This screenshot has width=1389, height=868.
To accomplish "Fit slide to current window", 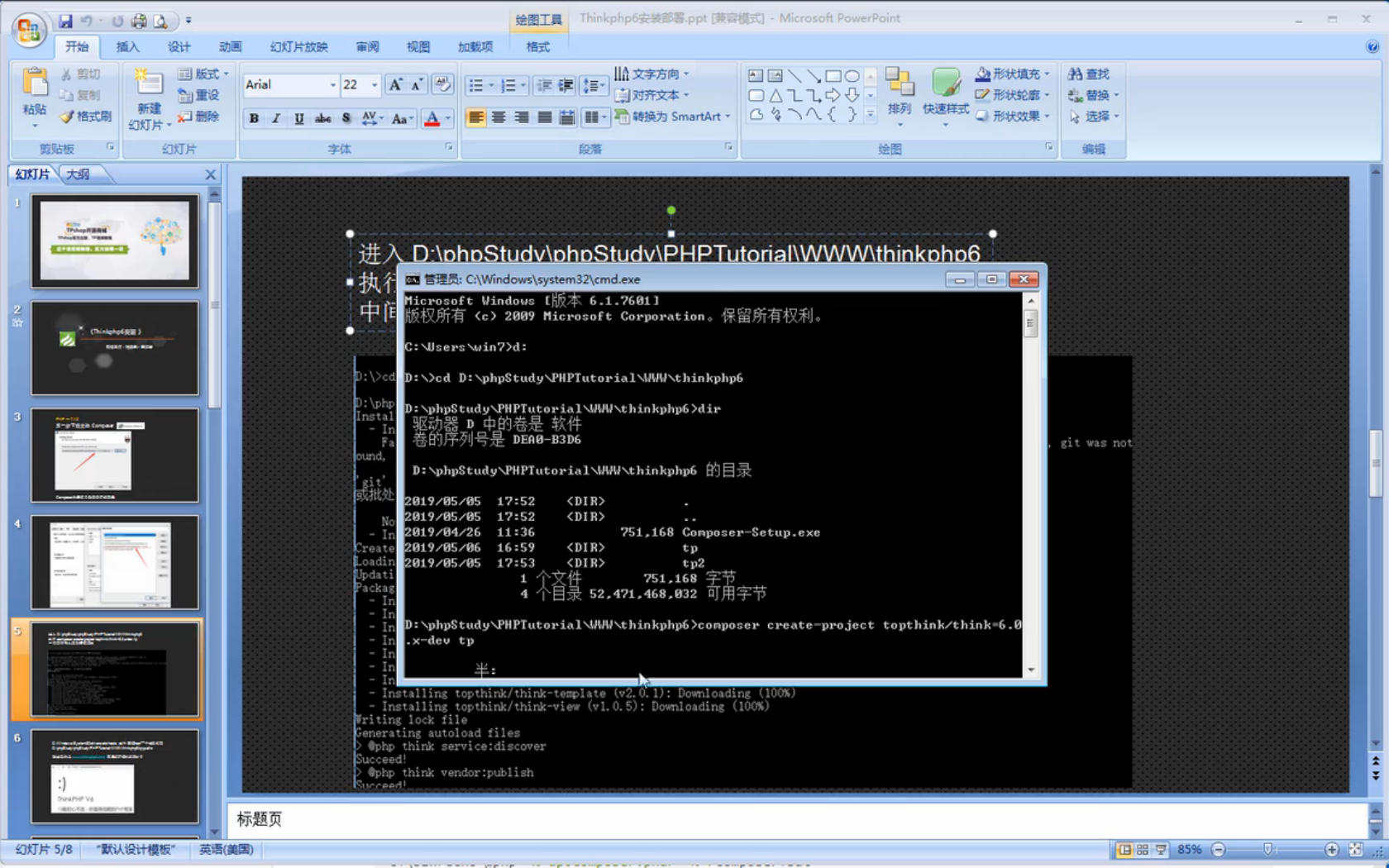I will pos(1355,850).
